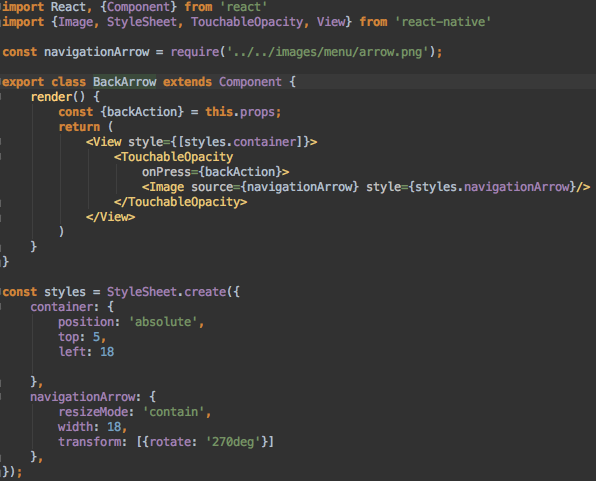
Task: Select the 'contain' string value
Action: [174, 412]
